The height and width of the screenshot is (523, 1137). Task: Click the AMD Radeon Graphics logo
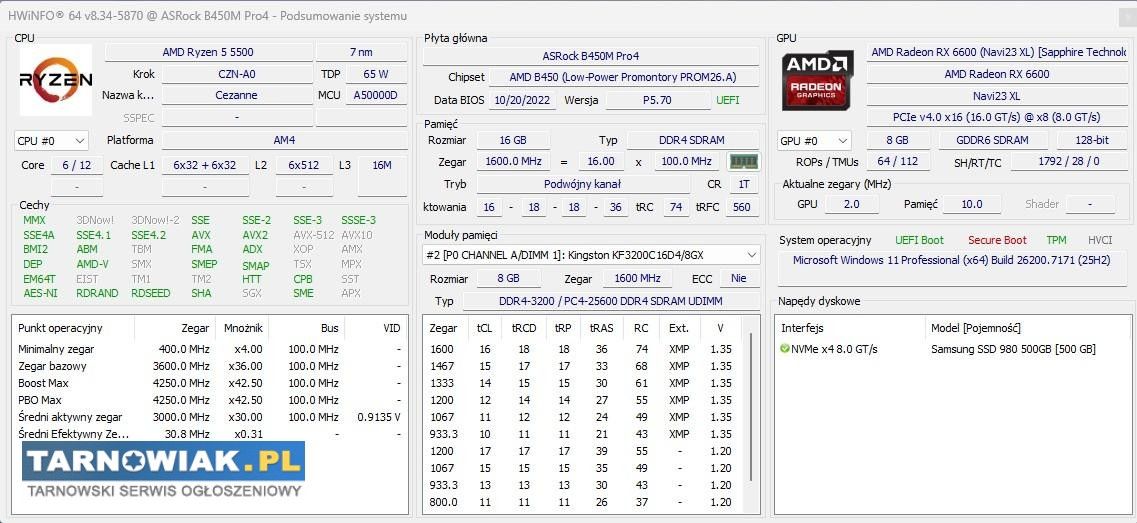817,80
